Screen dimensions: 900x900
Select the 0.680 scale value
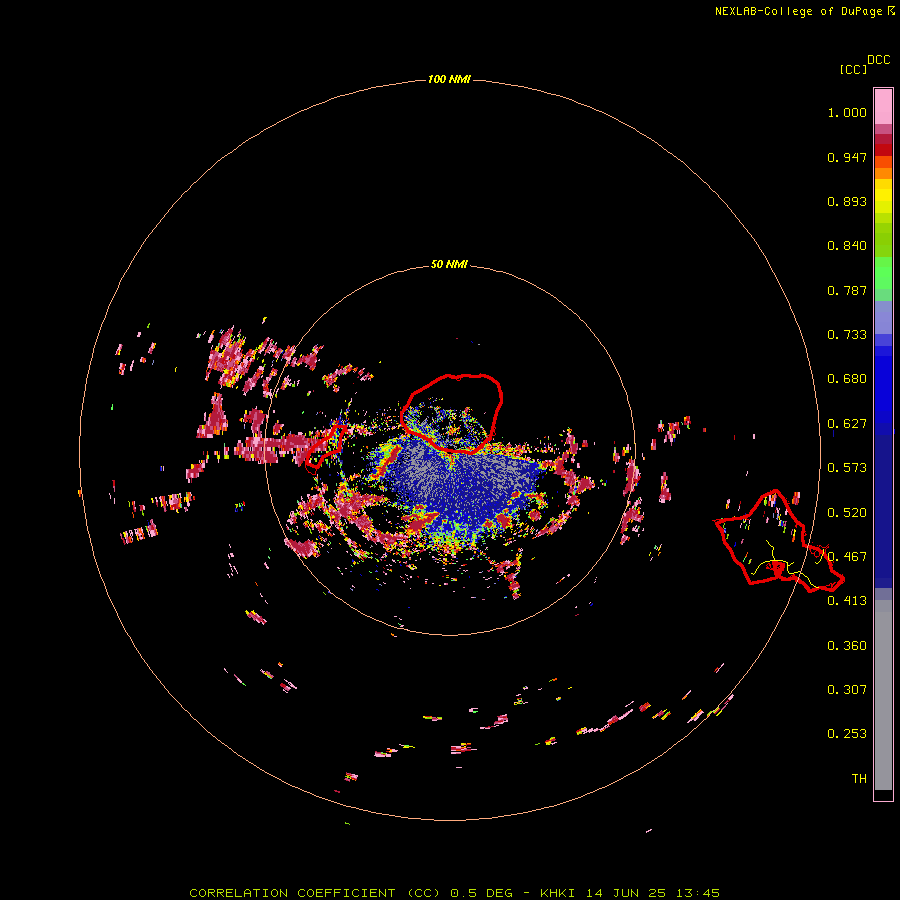click(x=847, y=379)
